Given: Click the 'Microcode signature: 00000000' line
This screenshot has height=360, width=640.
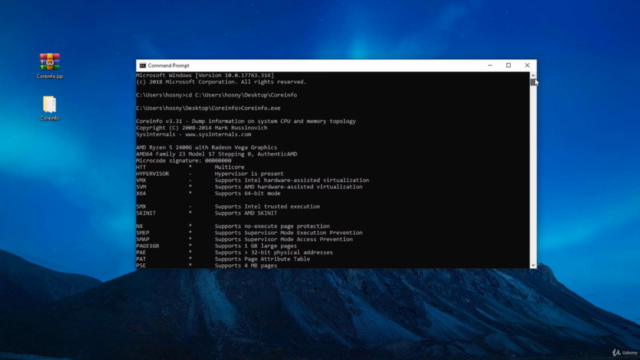Looking at the screenshot, I should click(184, 160).
